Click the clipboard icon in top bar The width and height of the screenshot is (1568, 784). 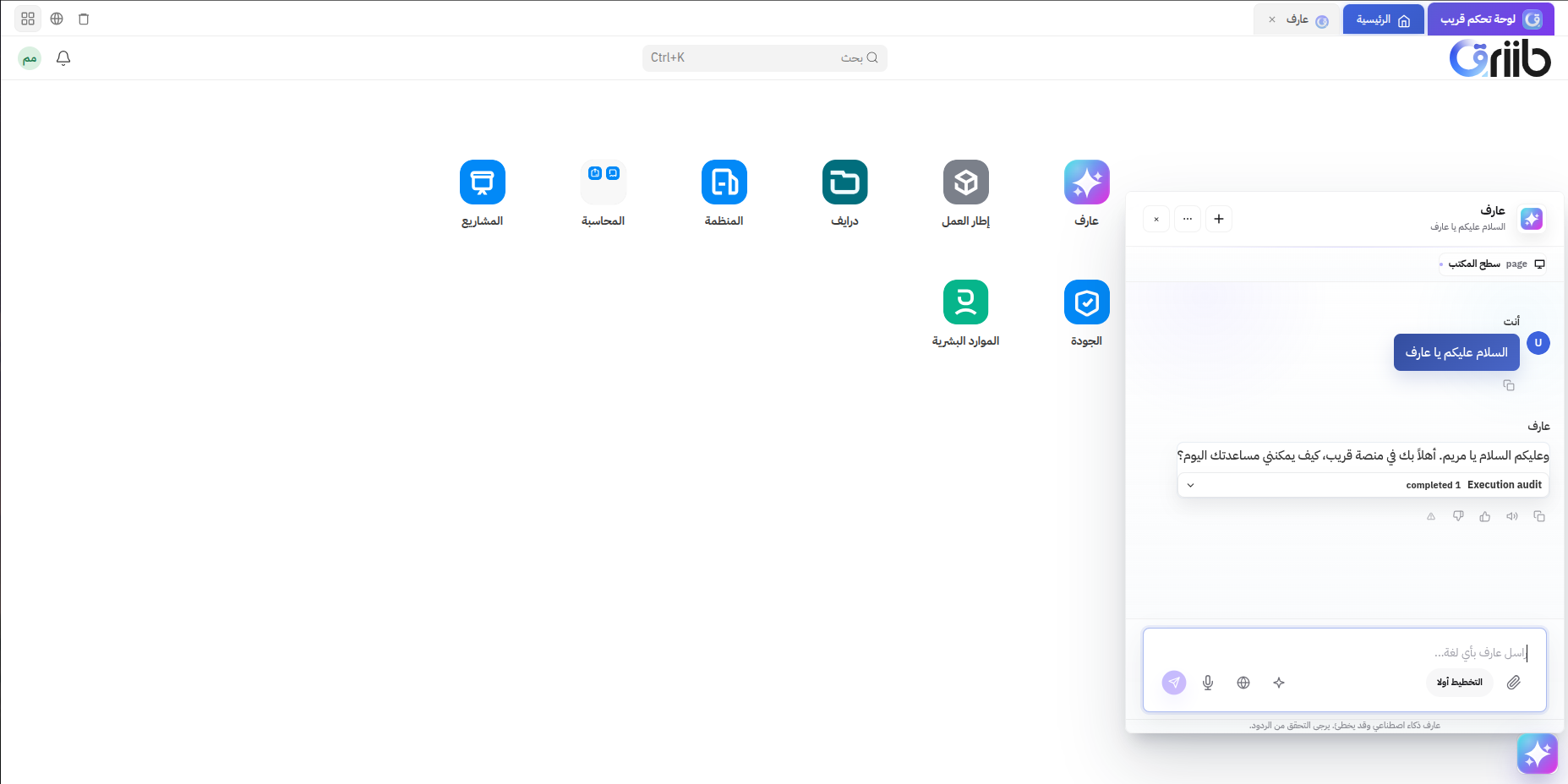tap(84, 19)
